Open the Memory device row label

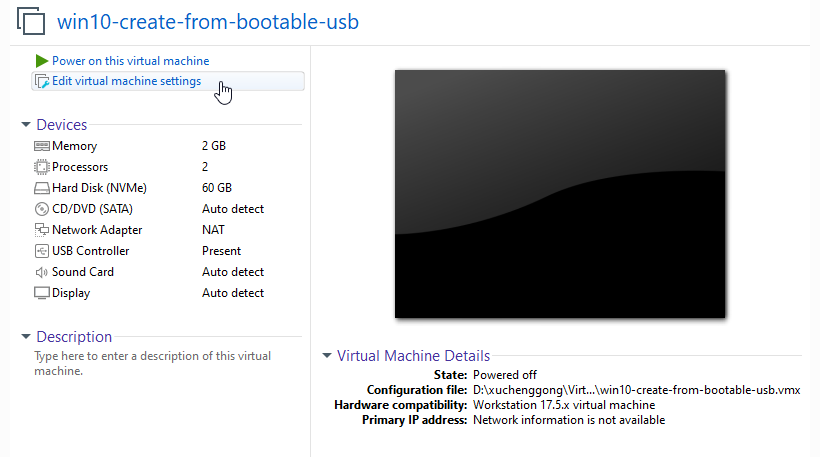click(x=74, y=146)
